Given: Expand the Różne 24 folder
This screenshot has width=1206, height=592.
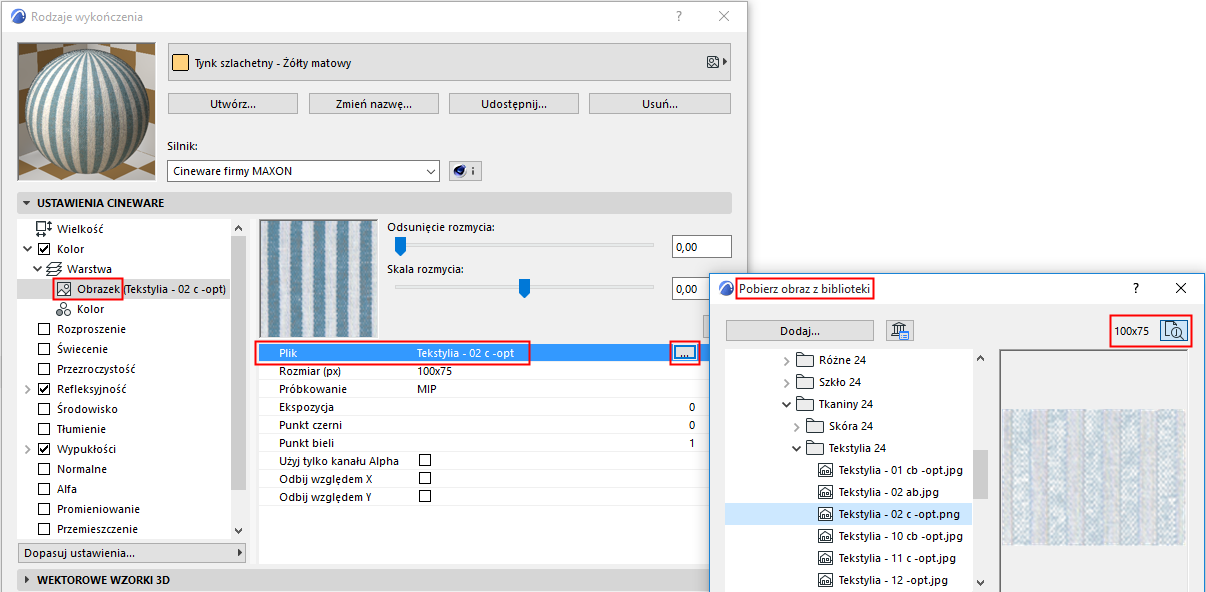Looking at the screenshot, I should point(786,360).
